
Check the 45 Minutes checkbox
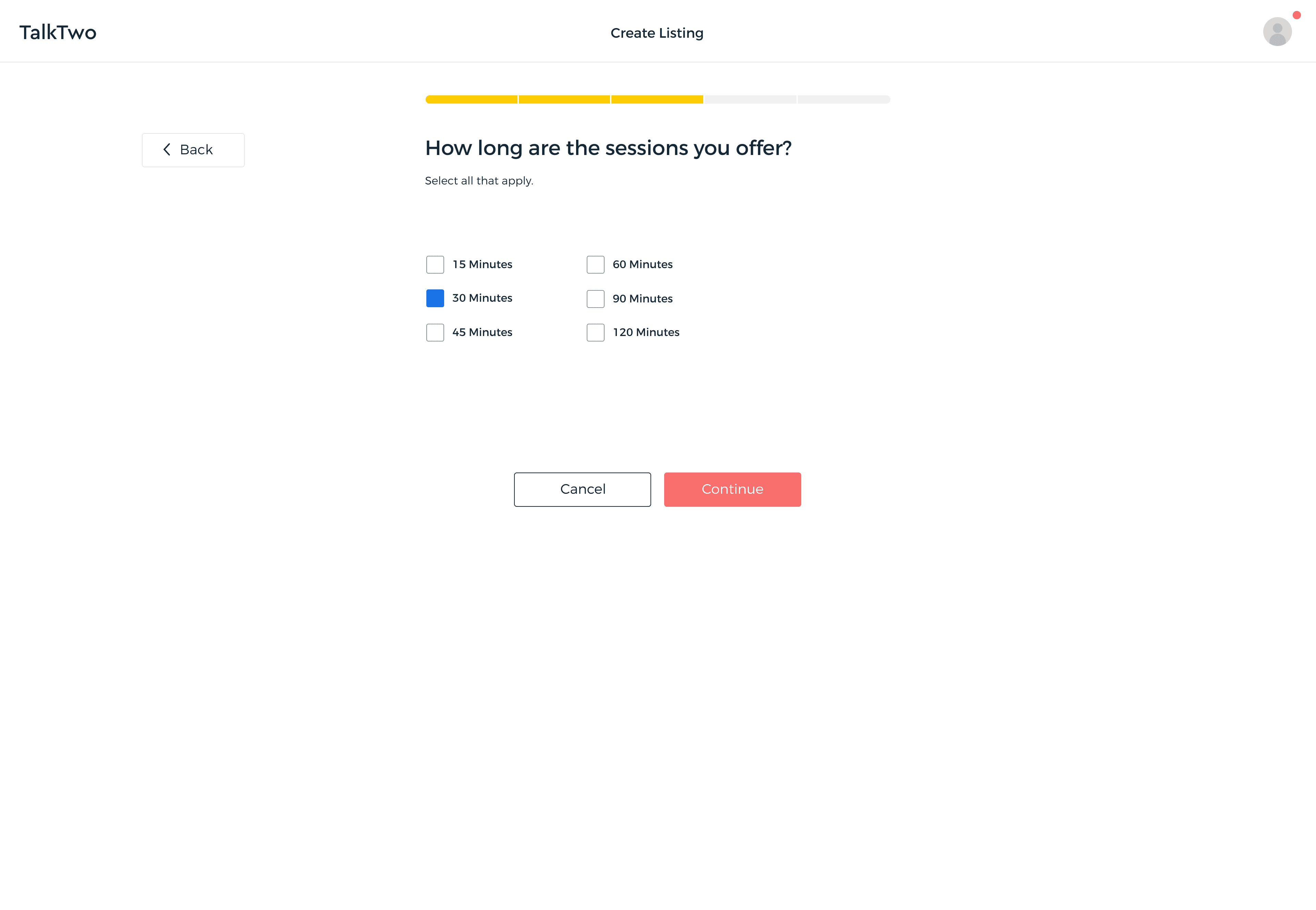(x=435, y=332)
